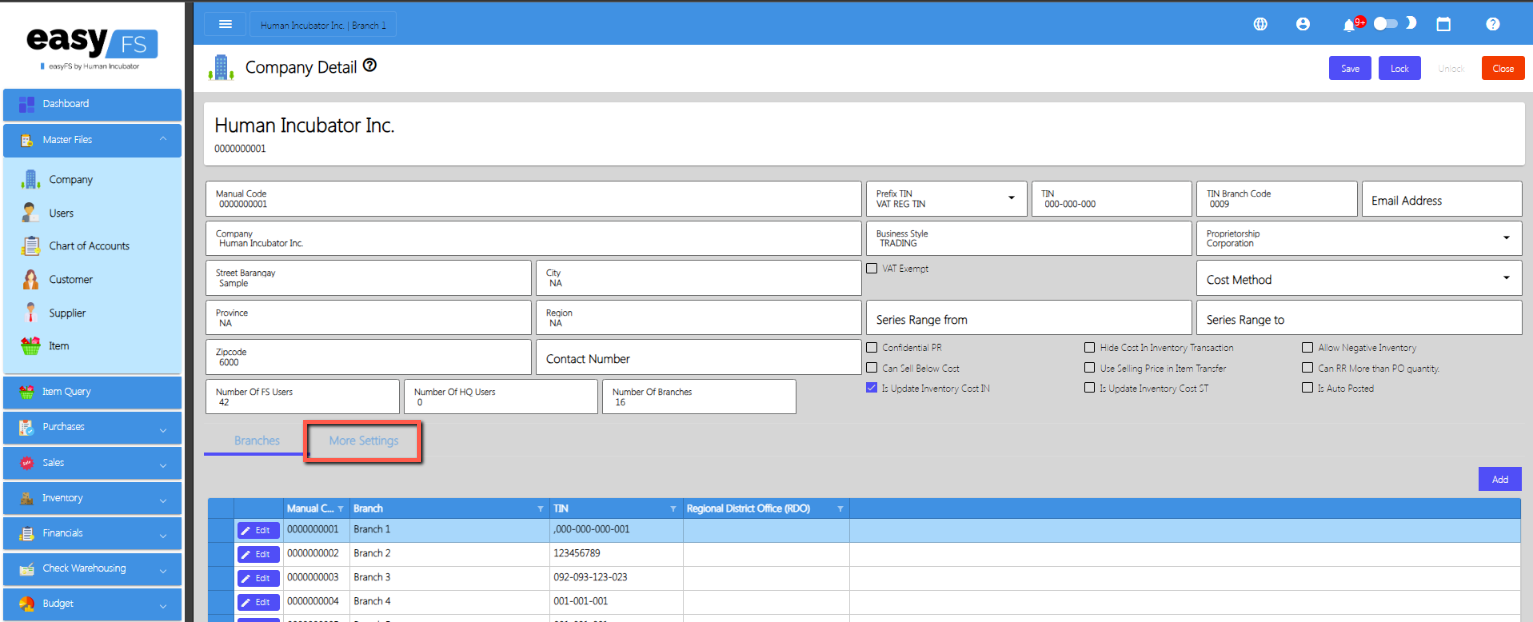
Task: Click the help icon beside Company Detail
Action: point(370,66)
